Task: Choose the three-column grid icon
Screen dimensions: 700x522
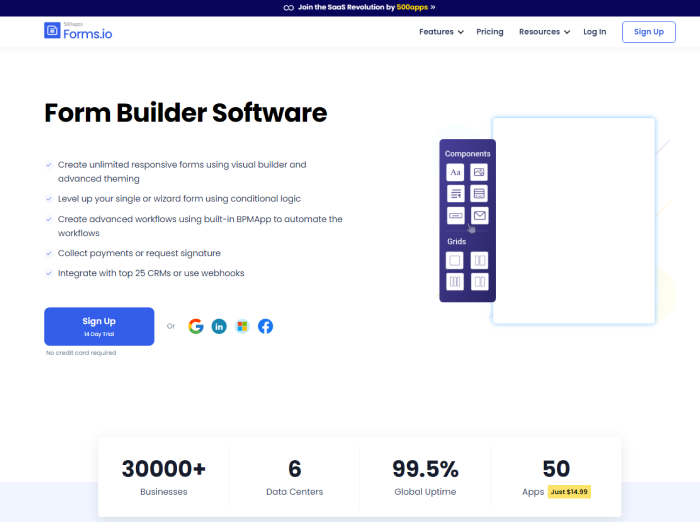Action: pos(455,282)
